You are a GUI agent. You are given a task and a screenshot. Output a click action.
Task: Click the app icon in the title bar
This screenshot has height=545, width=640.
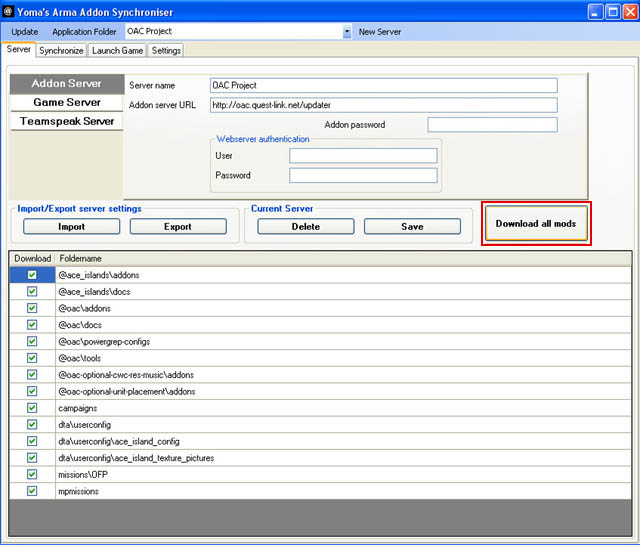(x=10, y=12)
